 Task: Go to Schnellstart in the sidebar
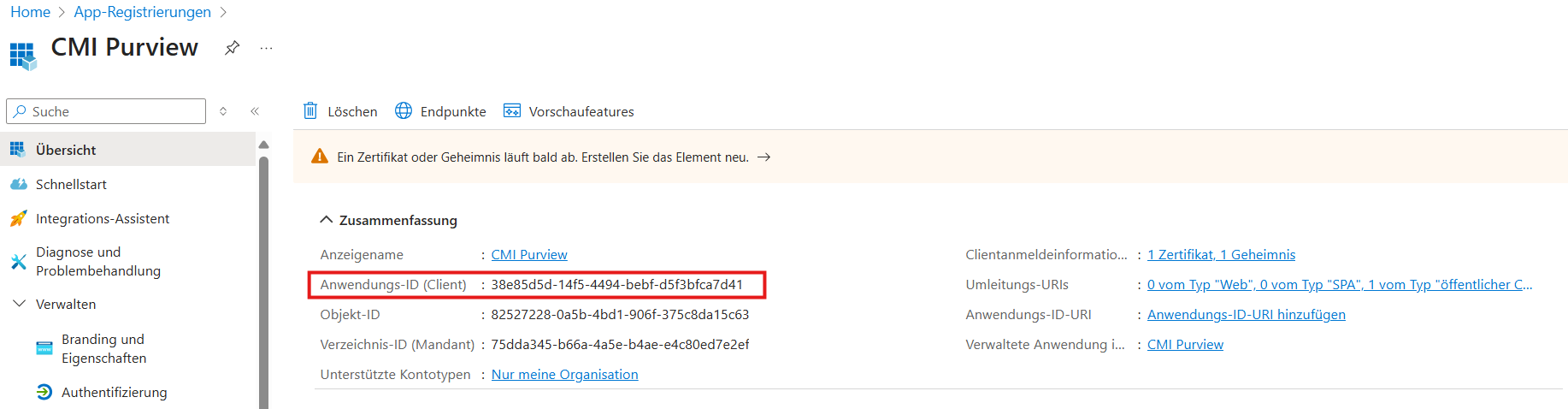(x=71, y=184)
